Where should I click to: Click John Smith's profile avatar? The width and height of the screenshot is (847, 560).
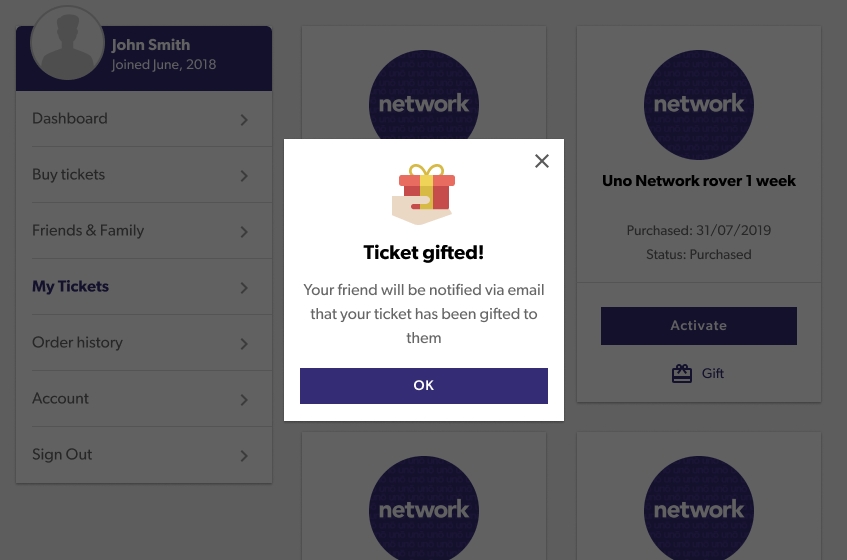(x=68, y=43)
